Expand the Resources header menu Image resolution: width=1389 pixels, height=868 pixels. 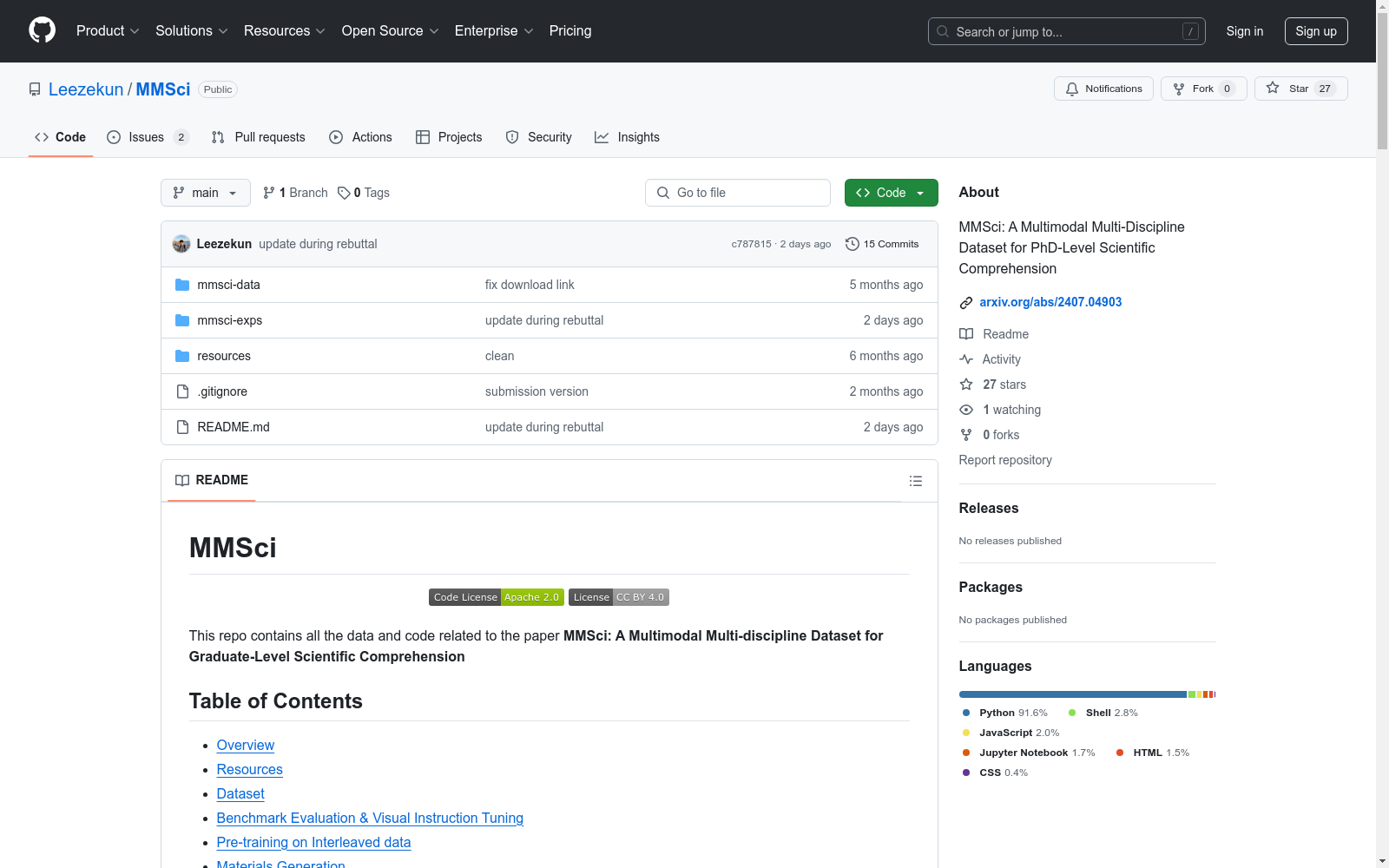285,30
